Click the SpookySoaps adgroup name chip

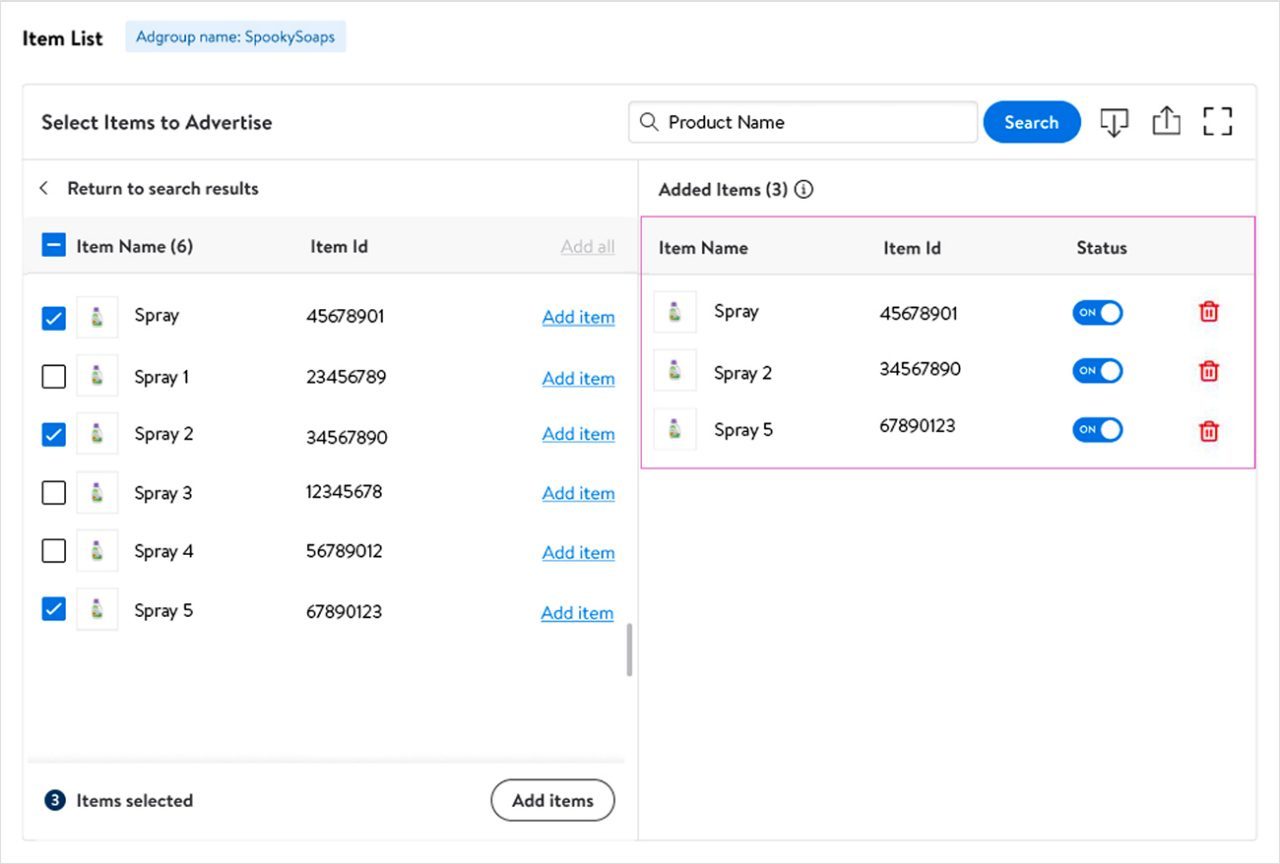click(x=235, y=35)
